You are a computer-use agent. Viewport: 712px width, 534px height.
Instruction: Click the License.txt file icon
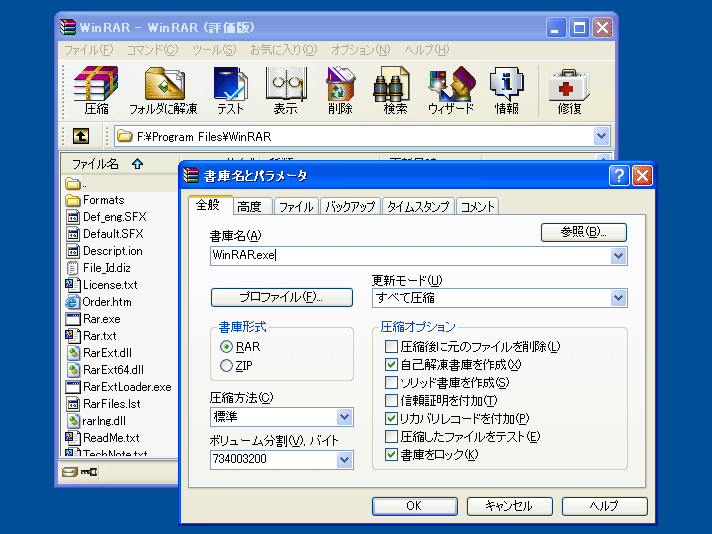point(73,285)
